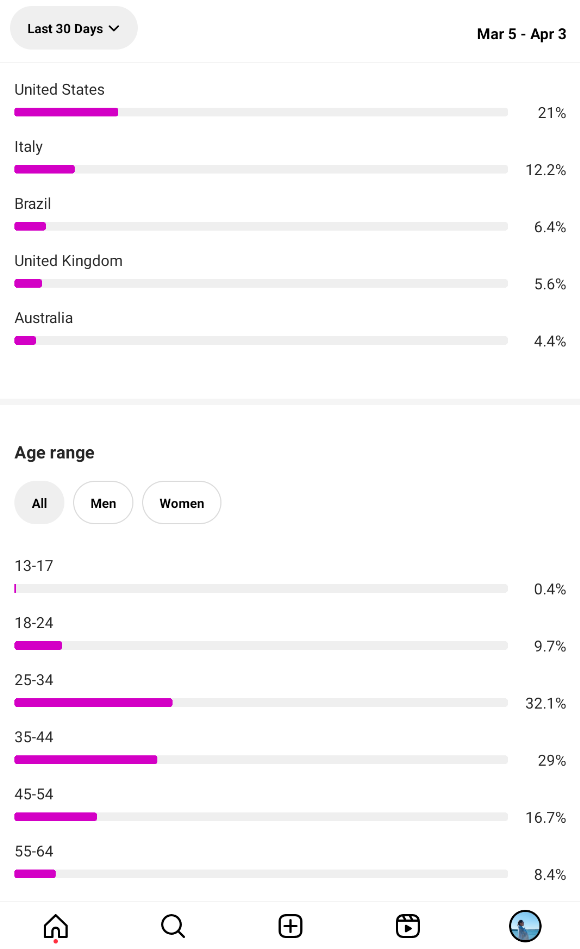Click the Age range heading
This screenshot has height=949, width=580.
click(54, 453)
